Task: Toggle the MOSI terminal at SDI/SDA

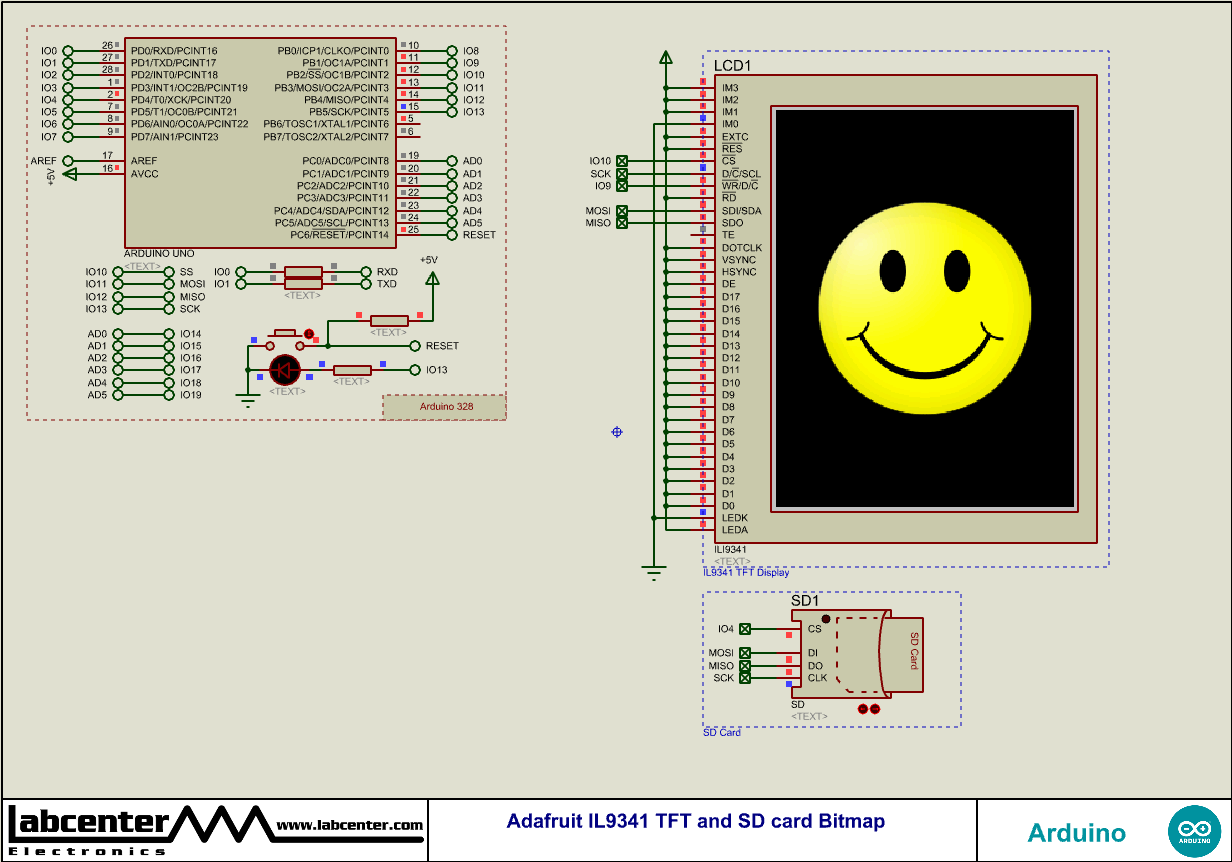Action: pyautogui.click(x=623, y=210)
